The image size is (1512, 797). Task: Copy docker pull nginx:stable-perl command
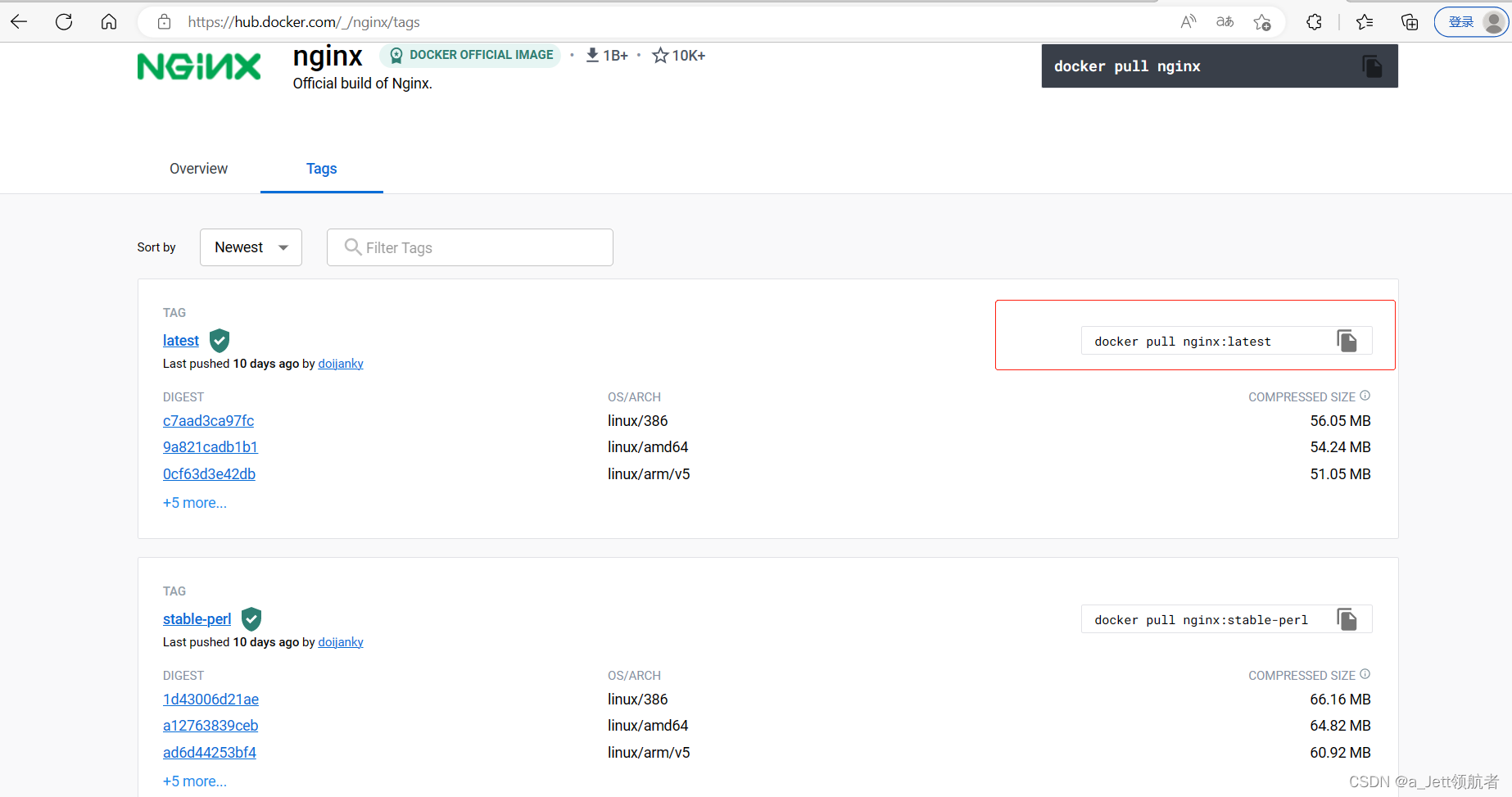(x=1347, y=619)
